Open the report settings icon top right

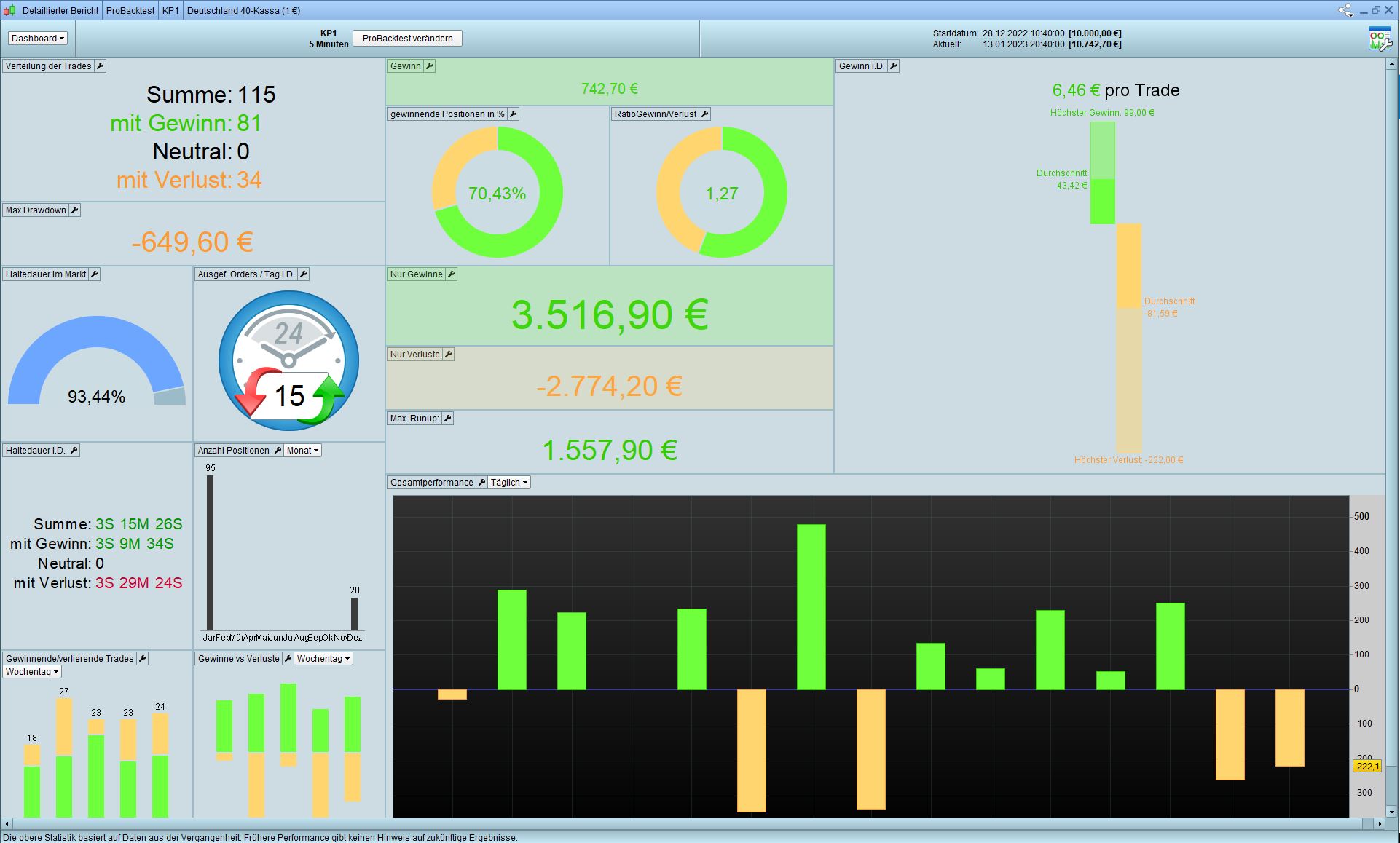tap(1379, 39)
